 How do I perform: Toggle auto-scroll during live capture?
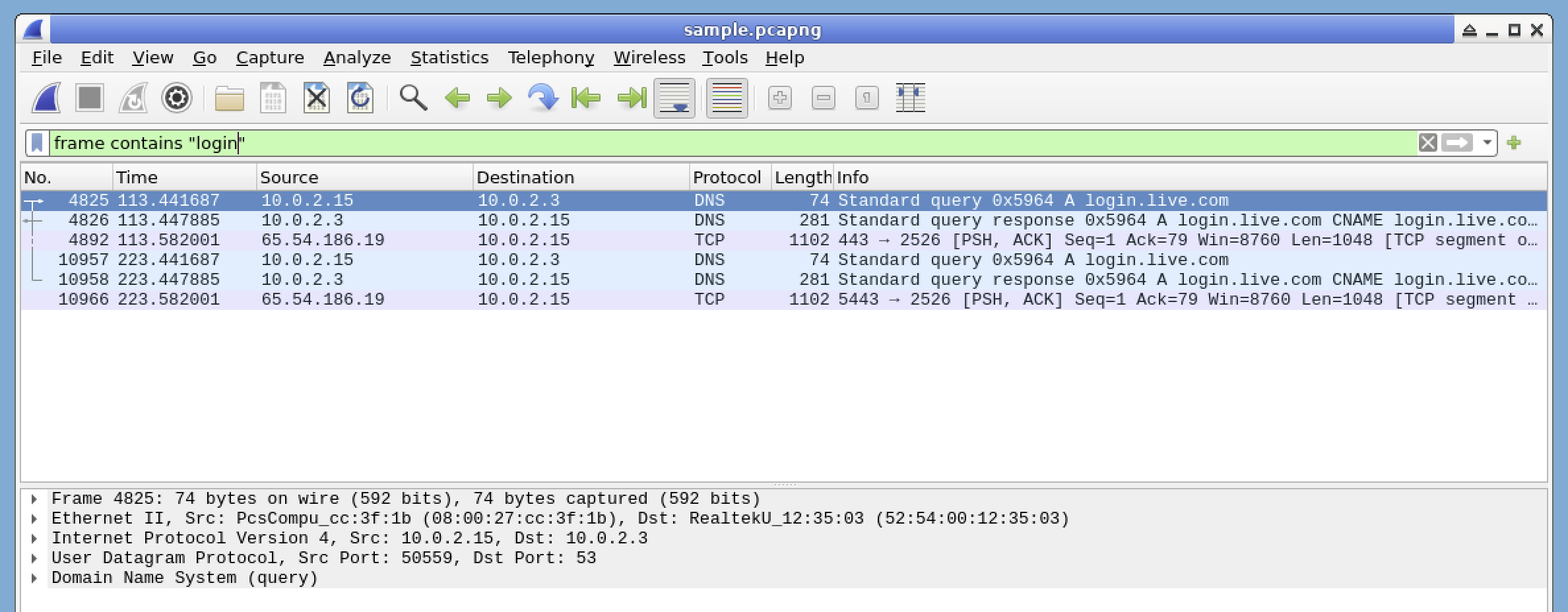coord(674,98)
